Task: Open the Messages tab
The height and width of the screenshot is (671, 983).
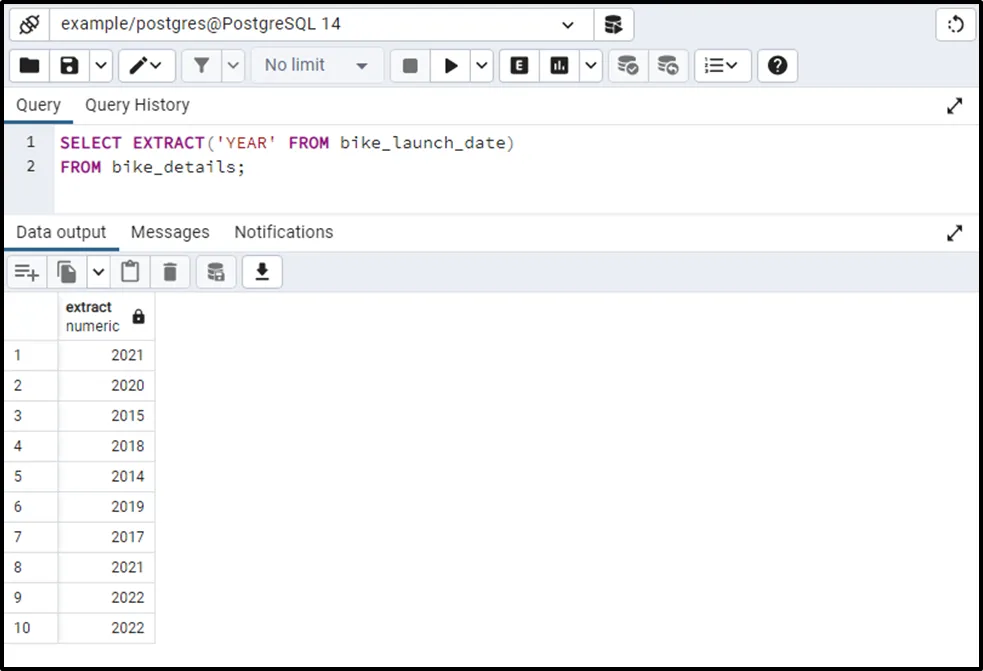Action: click(170, 232)
